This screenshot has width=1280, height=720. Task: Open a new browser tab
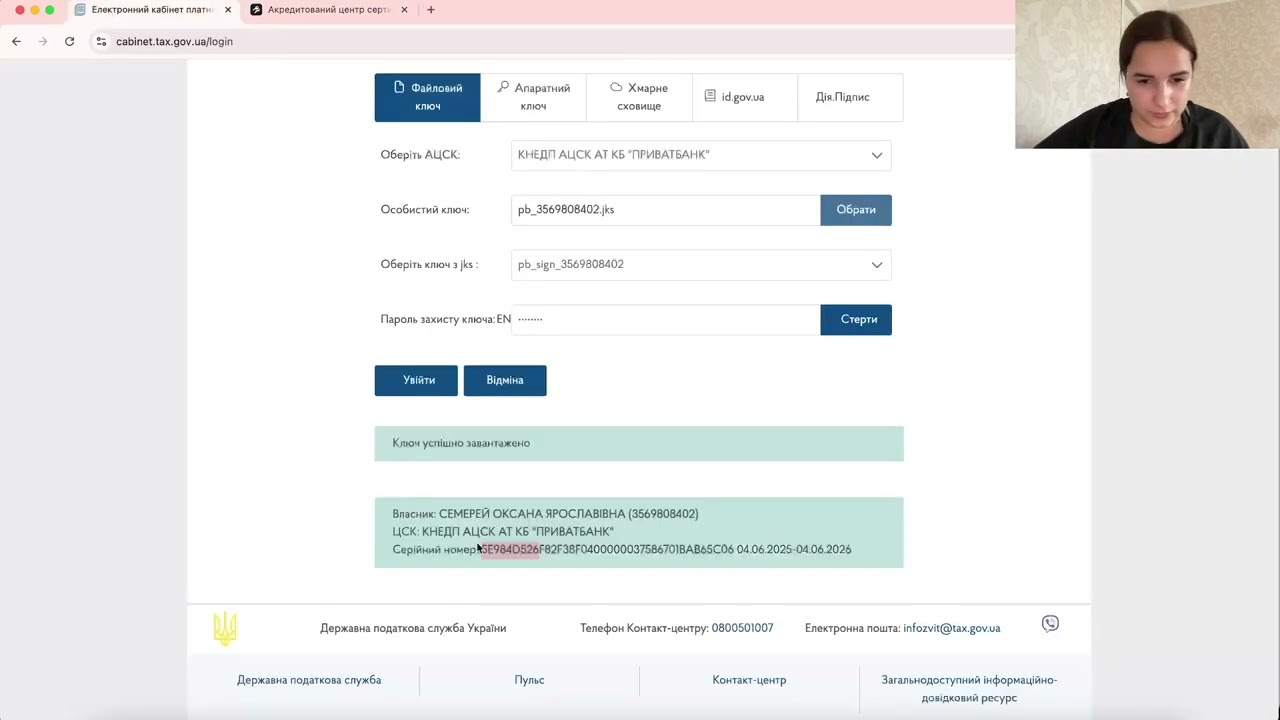[x=431, y=10]
